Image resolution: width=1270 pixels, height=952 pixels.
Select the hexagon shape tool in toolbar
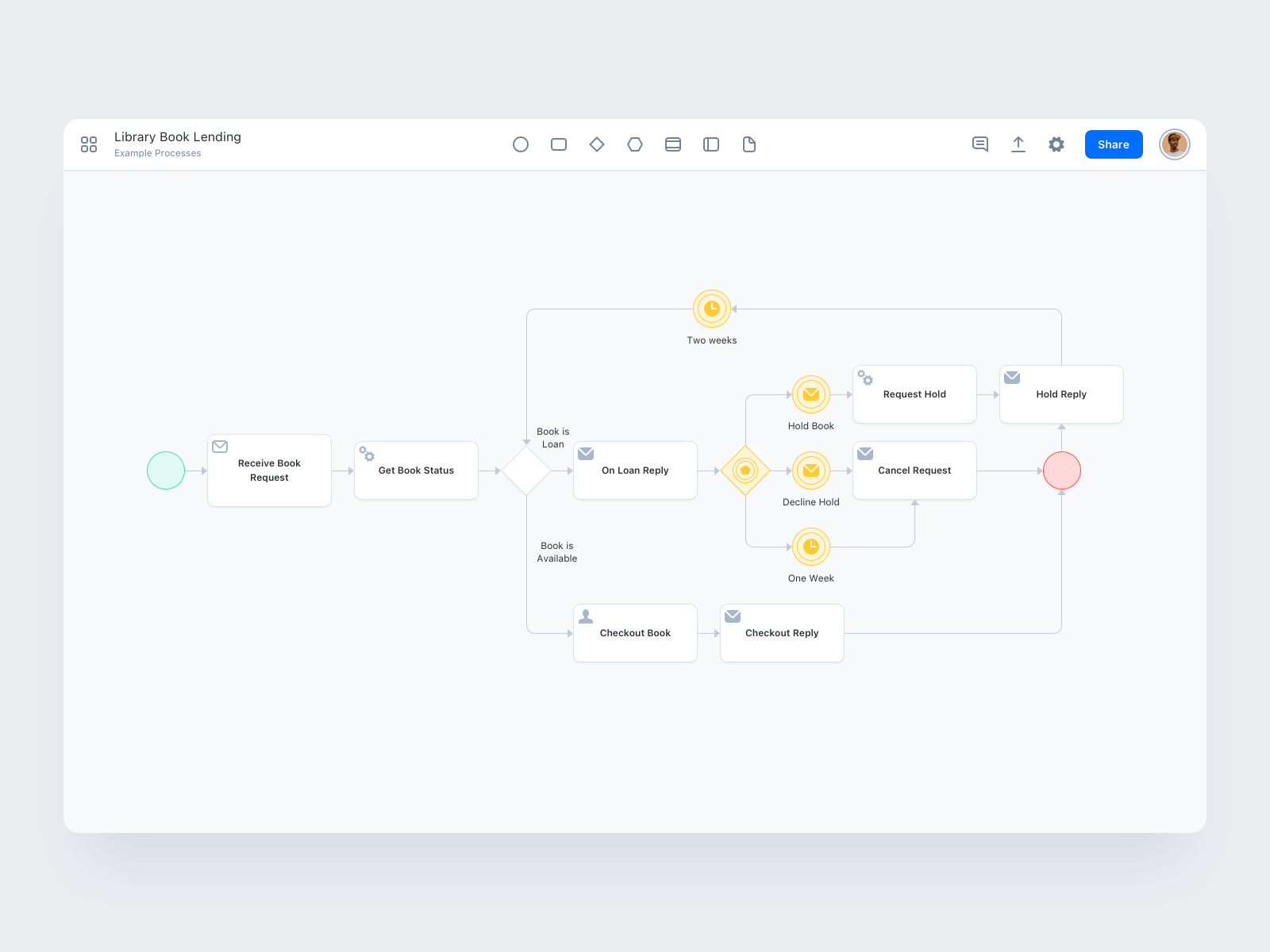635,144
